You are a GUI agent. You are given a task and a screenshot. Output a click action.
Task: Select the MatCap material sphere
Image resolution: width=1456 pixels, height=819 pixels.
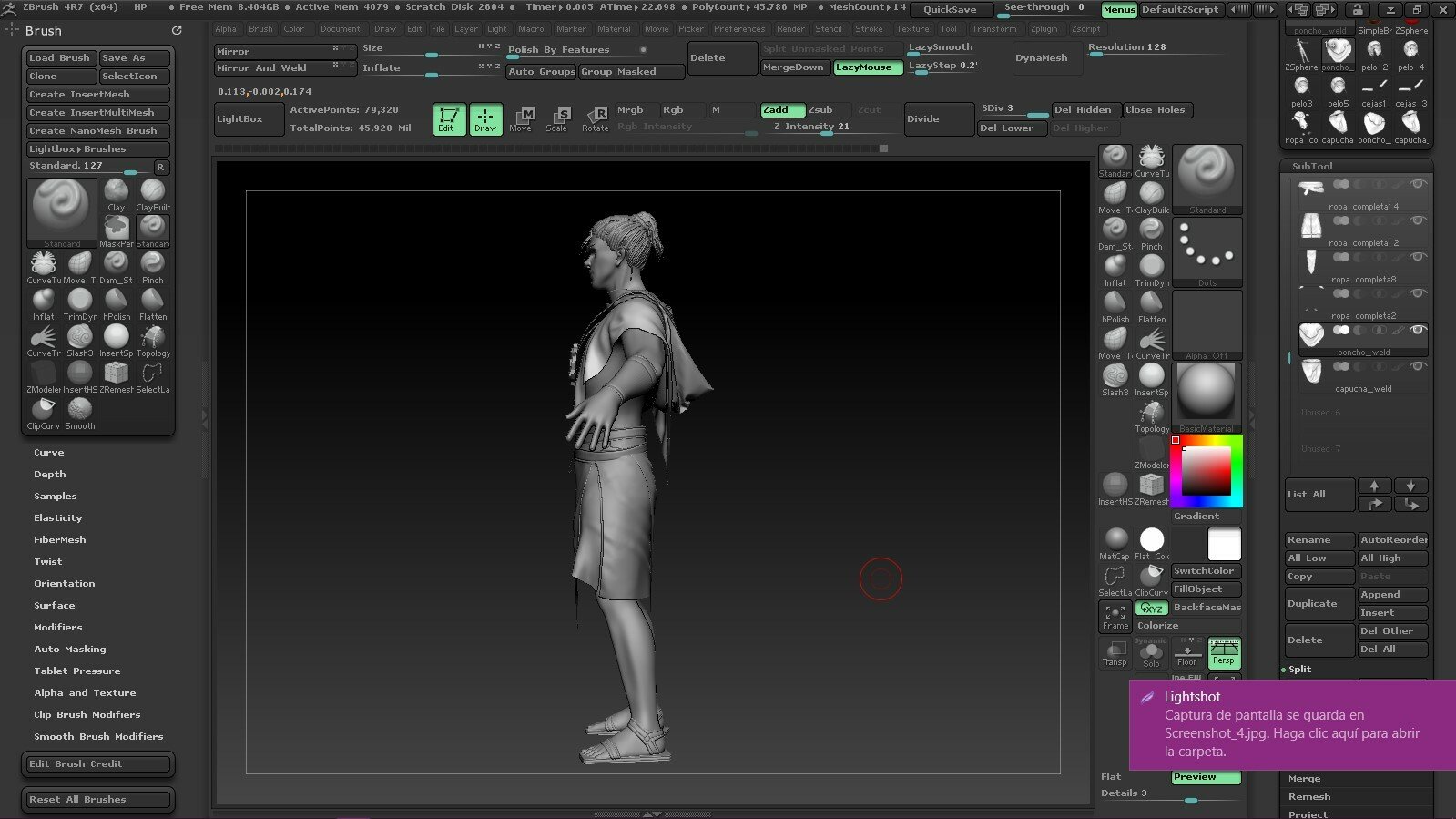point(1115,543)
